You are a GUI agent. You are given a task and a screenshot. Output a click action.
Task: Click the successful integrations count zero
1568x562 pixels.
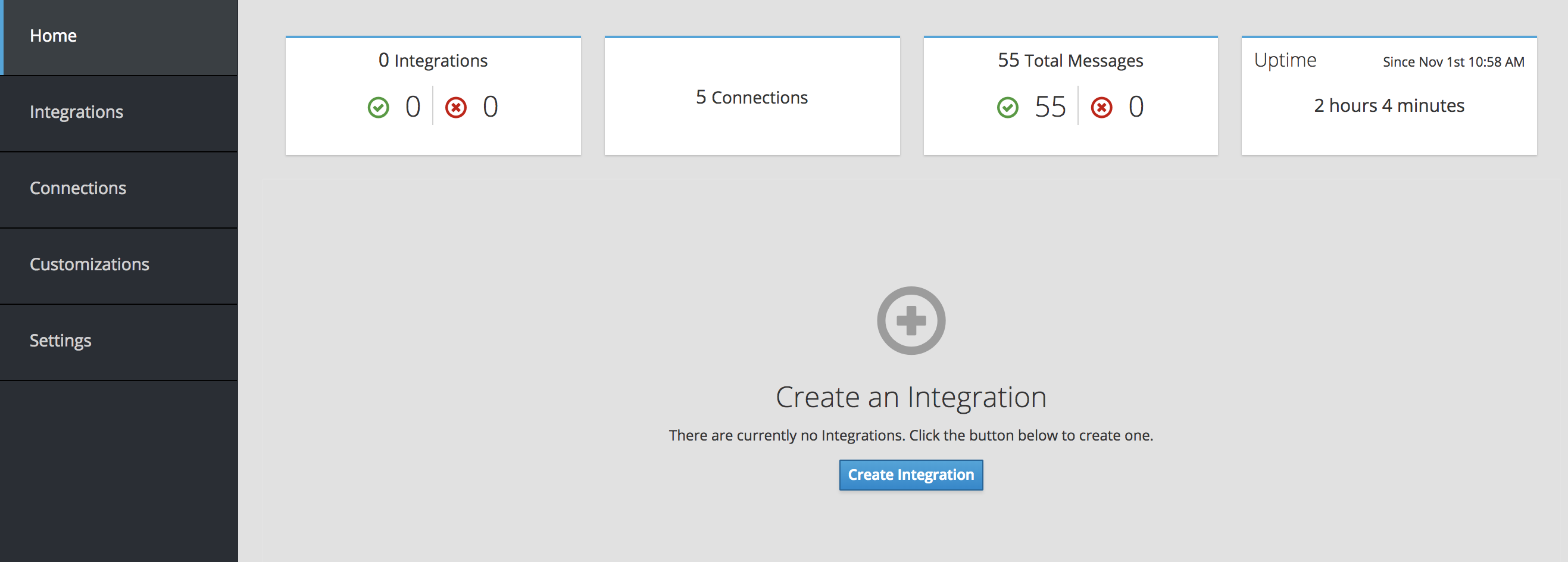[413, 106]
